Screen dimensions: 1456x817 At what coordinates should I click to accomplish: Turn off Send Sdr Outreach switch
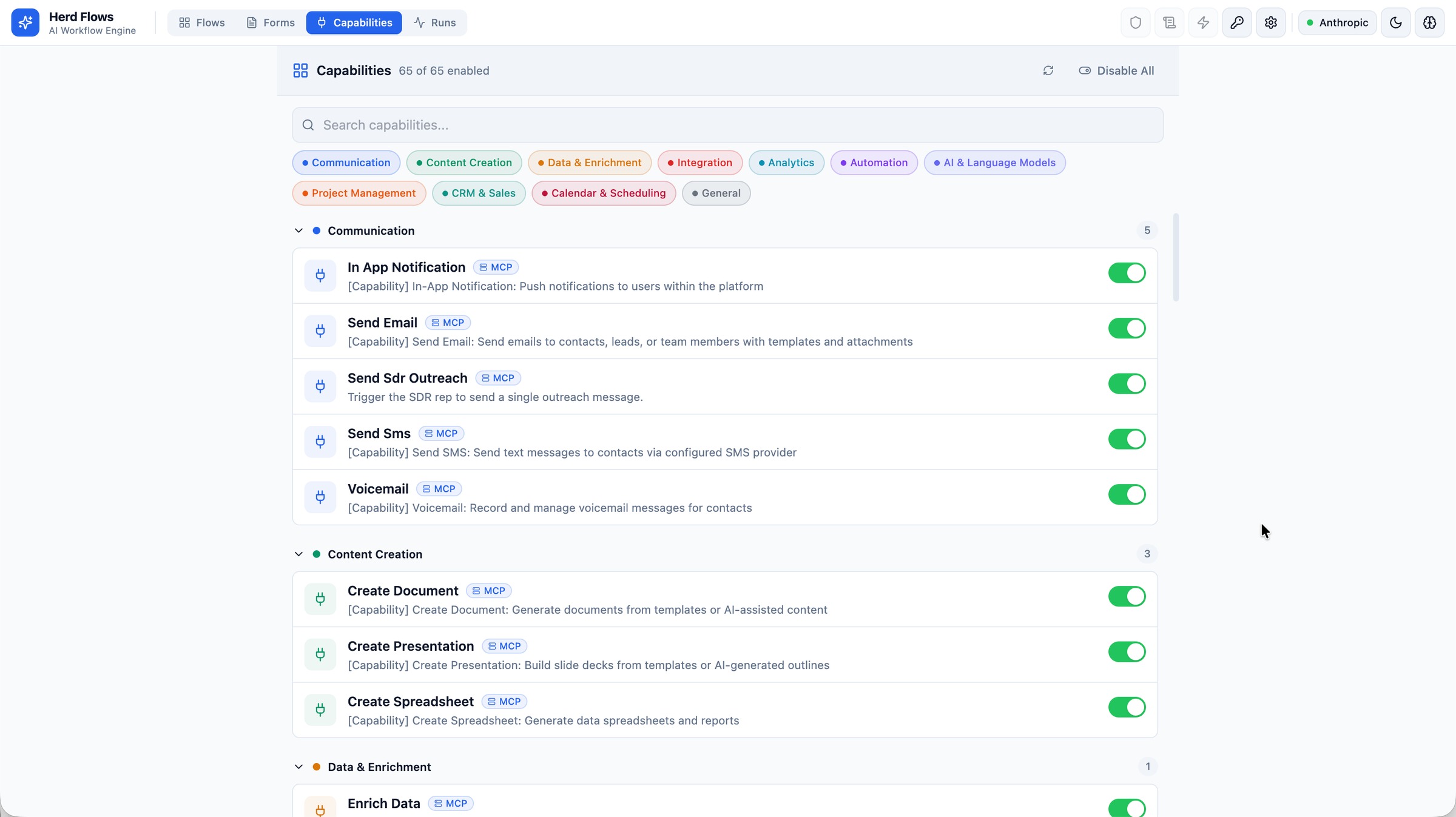coord(1127,383)
